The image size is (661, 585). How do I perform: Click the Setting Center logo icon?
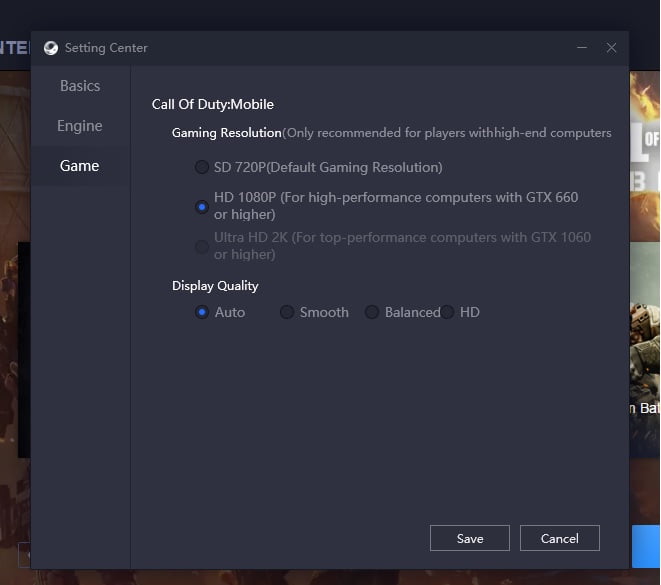[x=51, y=48]
